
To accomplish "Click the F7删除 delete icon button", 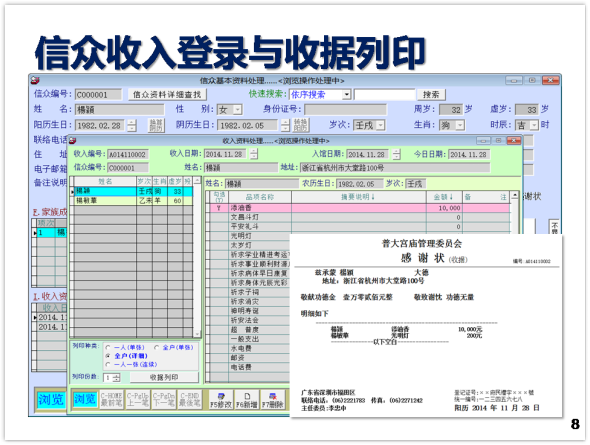I will (x=272, y=400).
